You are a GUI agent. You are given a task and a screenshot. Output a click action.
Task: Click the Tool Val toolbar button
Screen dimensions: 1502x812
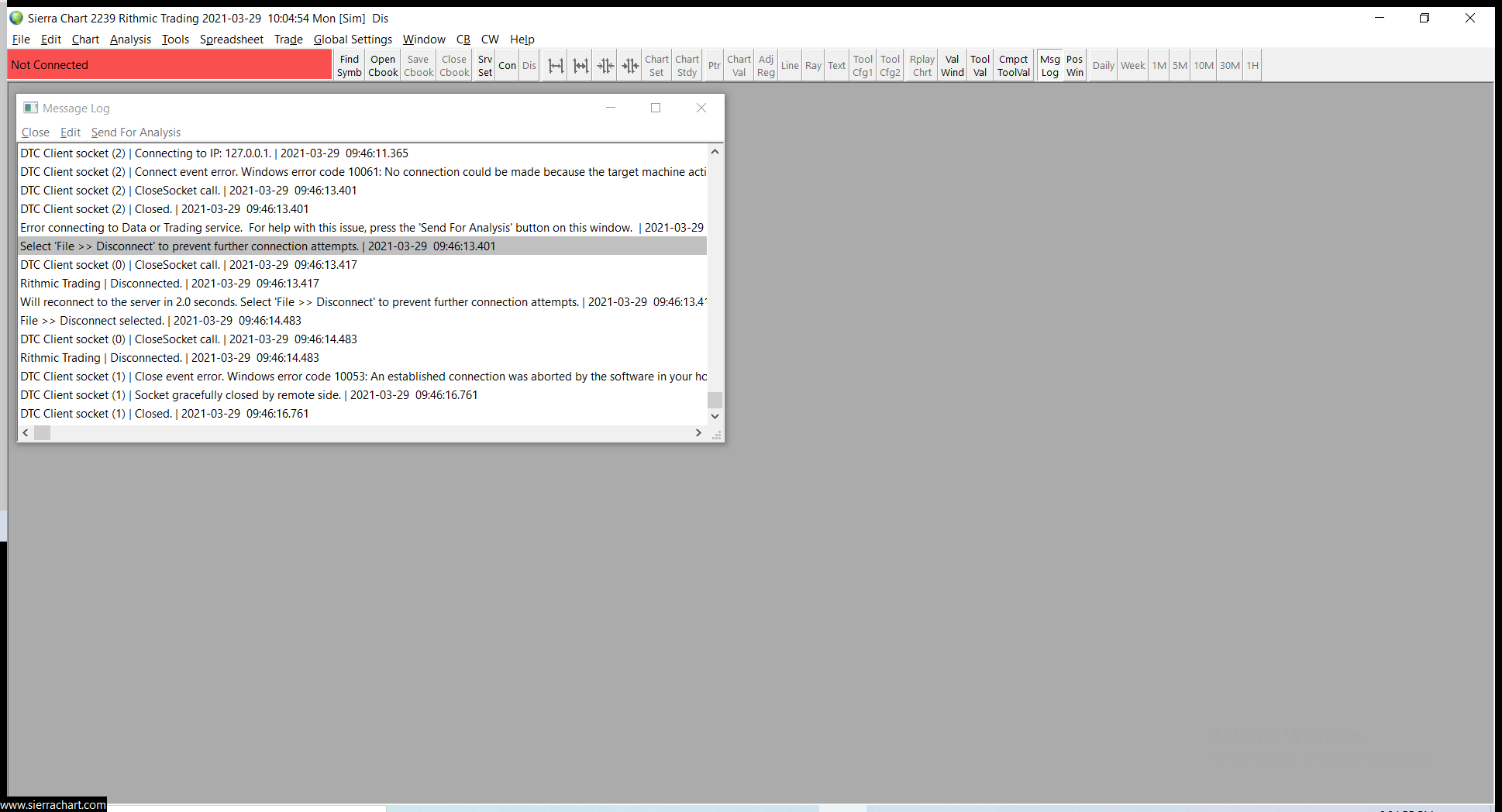pyautogui.click(x=980, y=66)
